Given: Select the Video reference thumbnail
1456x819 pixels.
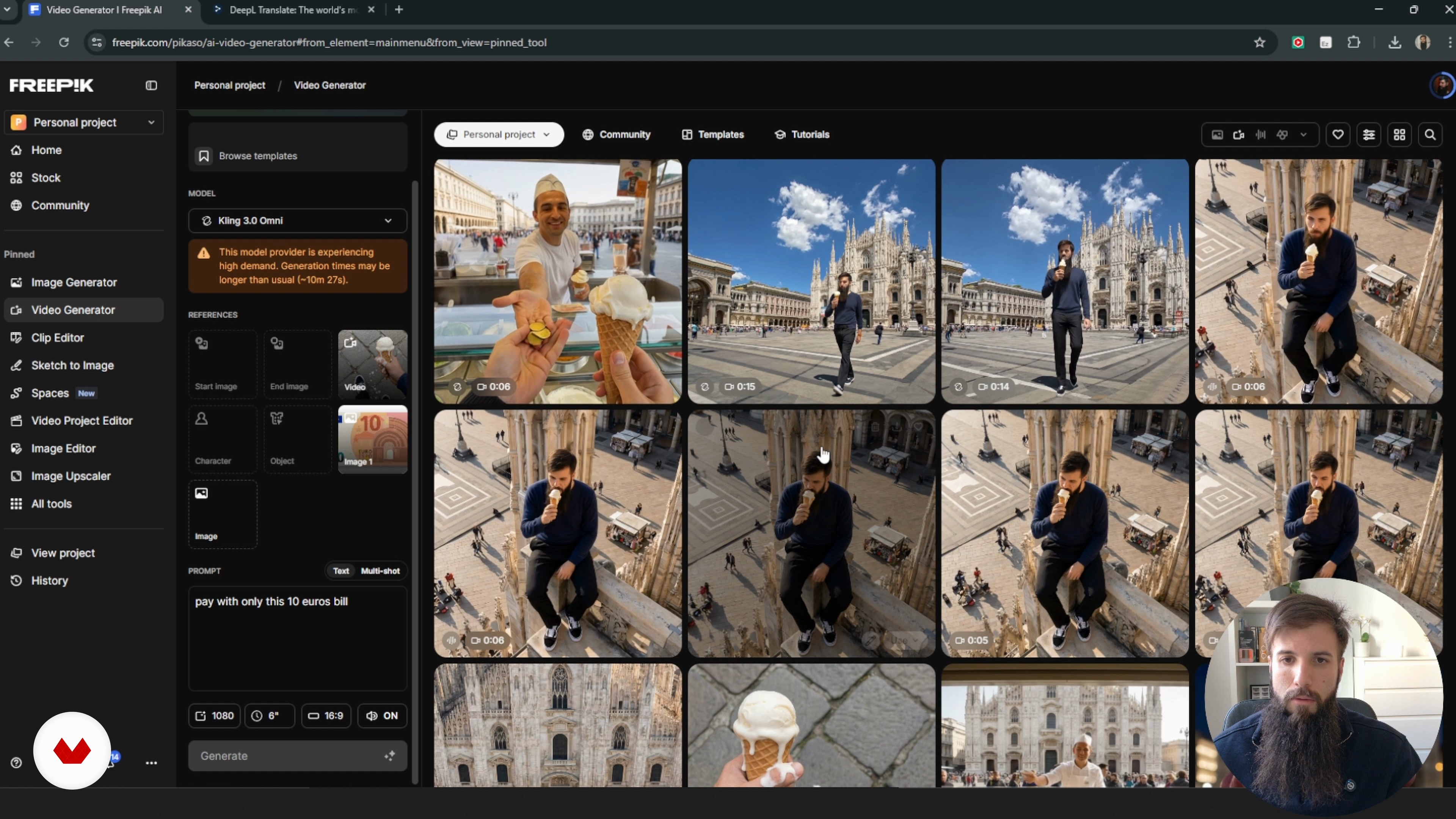Looking at the screenshot, I should [x=372, y=364].
